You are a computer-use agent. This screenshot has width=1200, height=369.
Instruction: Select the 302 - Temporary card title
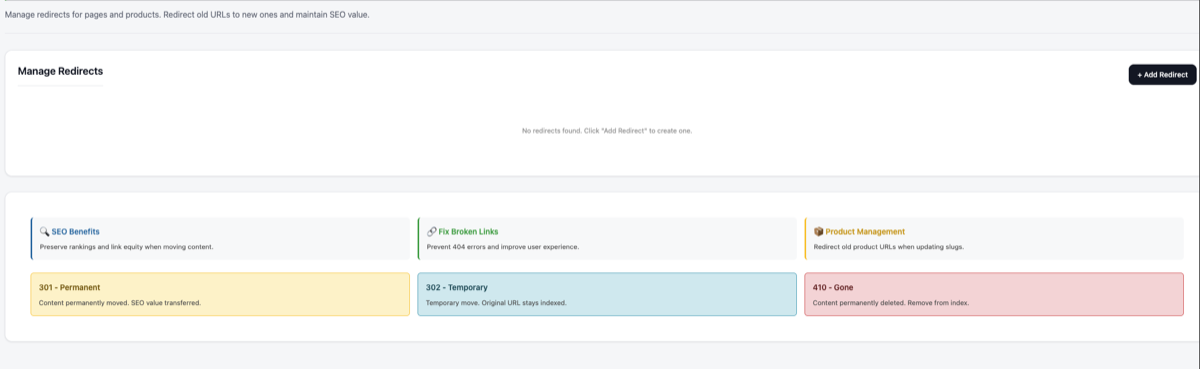point(457,287)
